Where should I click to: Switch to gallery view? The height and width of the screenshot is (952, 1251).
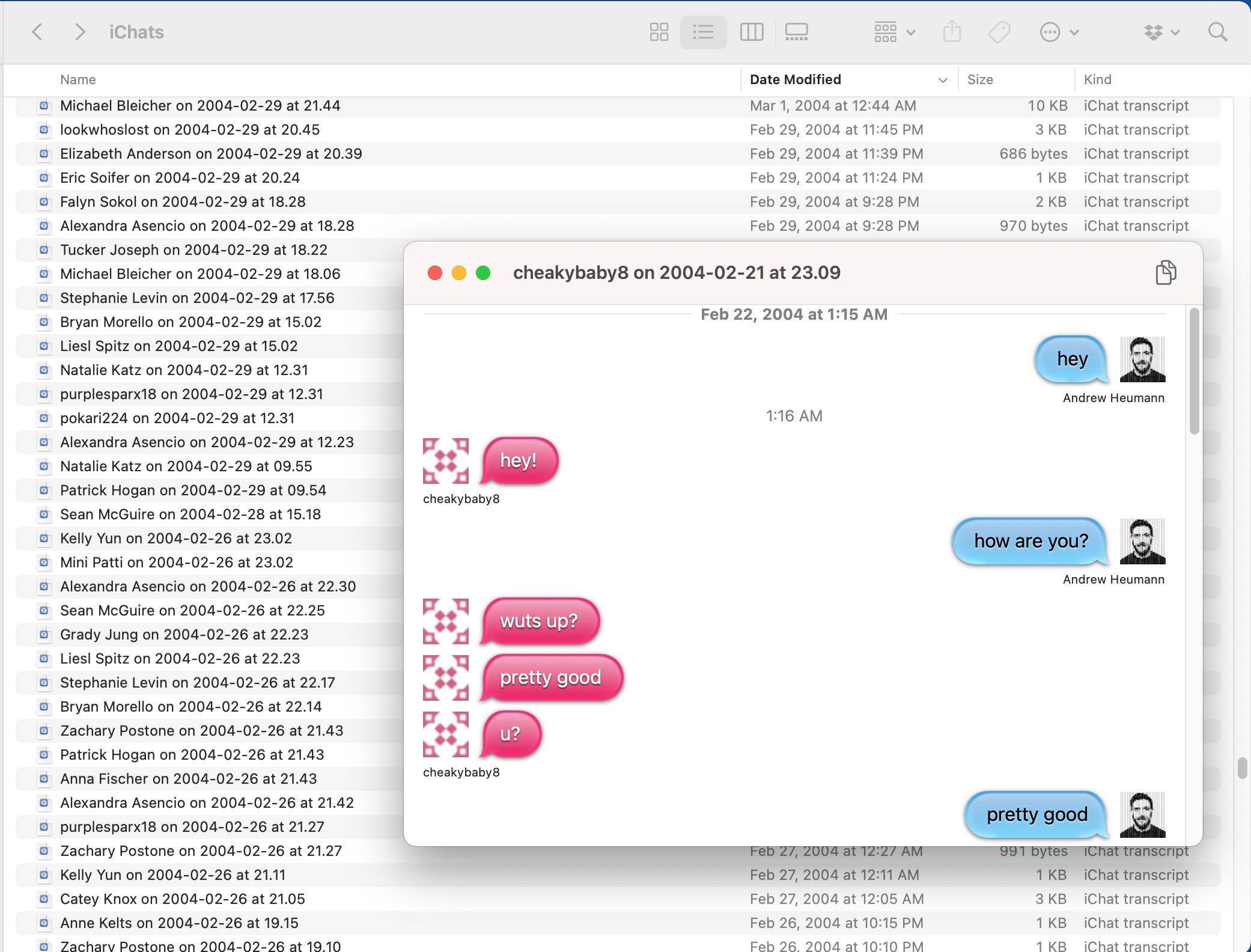(x=797, y=32)
